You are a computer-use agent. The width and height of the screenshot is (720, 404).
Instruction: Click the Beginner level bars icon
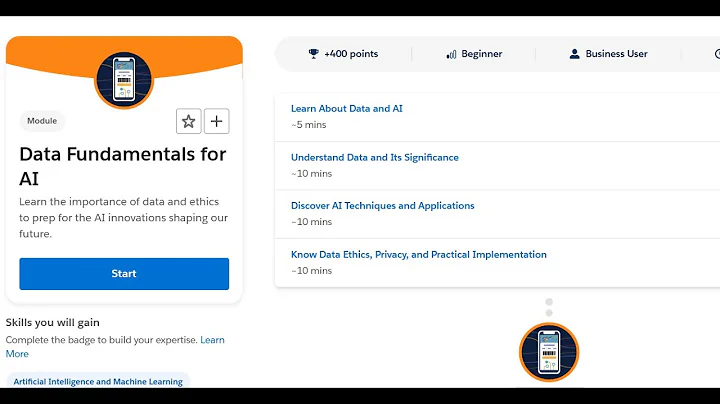coord(451,54)
